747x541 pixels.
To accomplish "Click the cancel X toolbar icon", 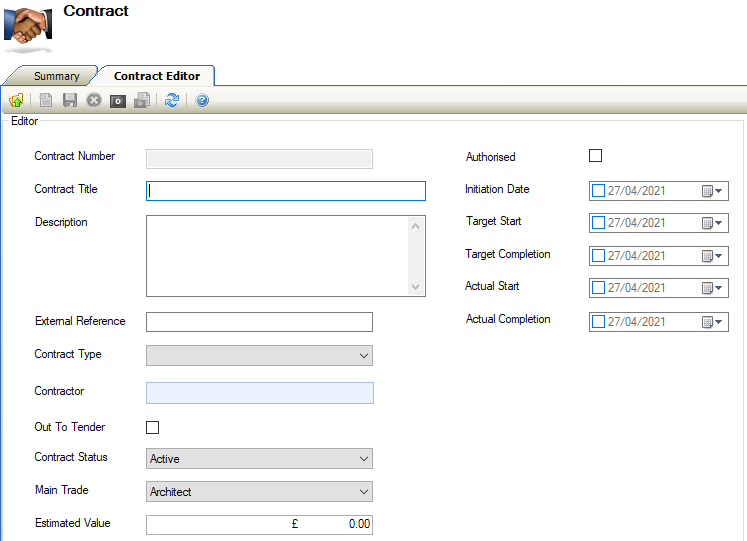I will click(x=94, y=100).
